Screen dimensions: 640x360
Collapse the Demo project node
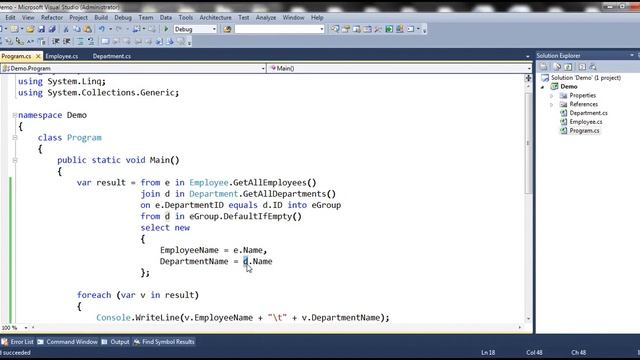[543, 87]
